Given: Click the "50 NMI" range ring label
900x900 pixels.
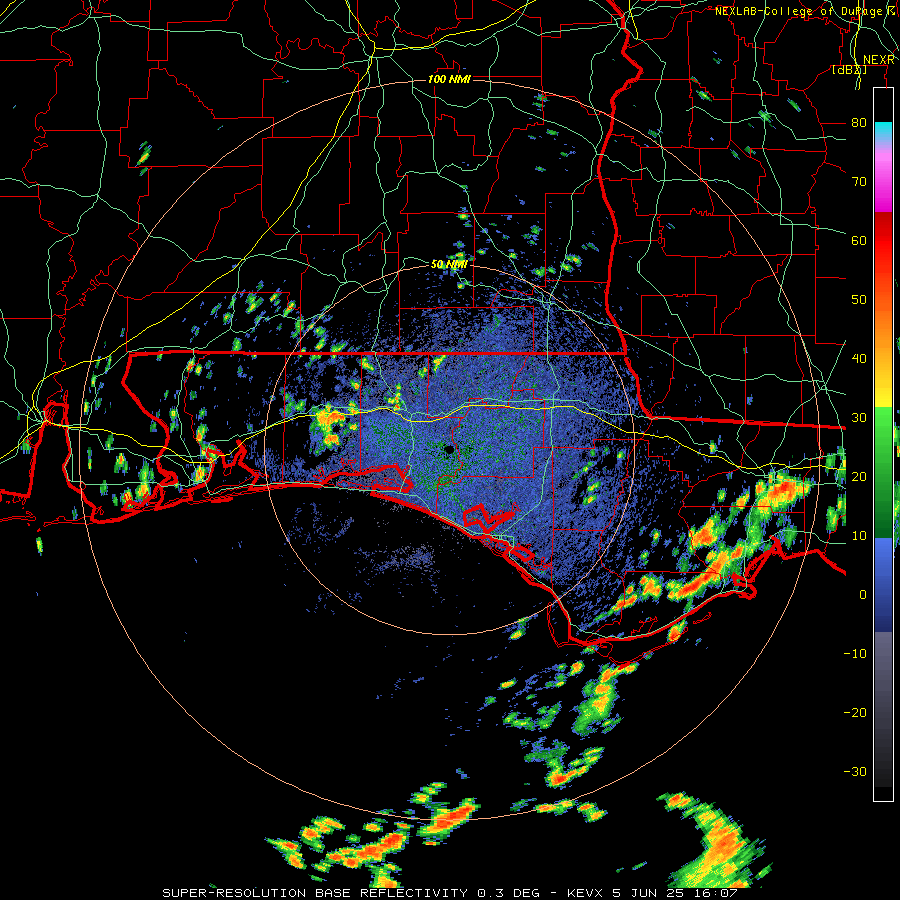Looking at the screenshot, I should [449, 265].
